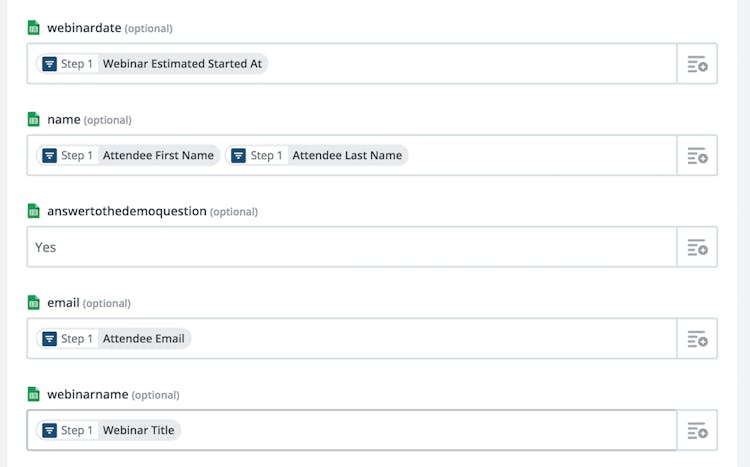The width and height of the screenshot is (750, 467).
Task: Click Google Sheets icon beside webinarname label
Action: 34,395
